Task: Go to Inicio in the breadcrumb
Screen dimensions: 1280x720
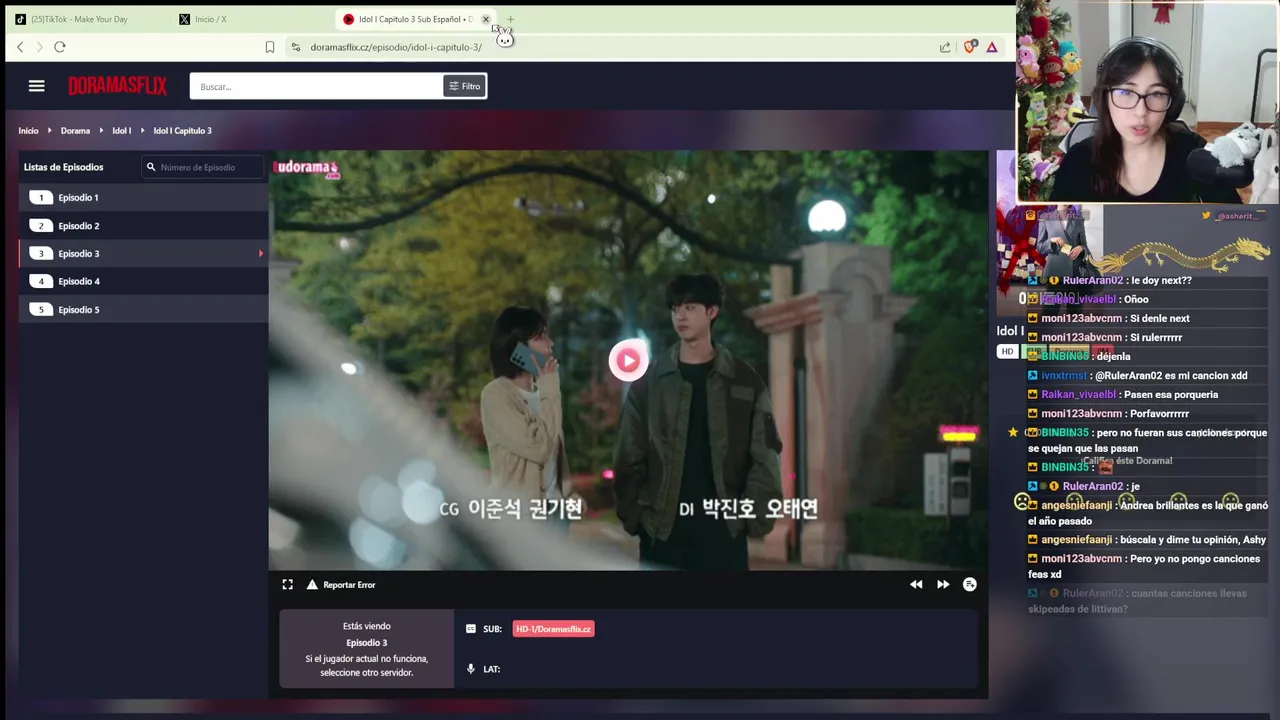Action: point(28,131)
